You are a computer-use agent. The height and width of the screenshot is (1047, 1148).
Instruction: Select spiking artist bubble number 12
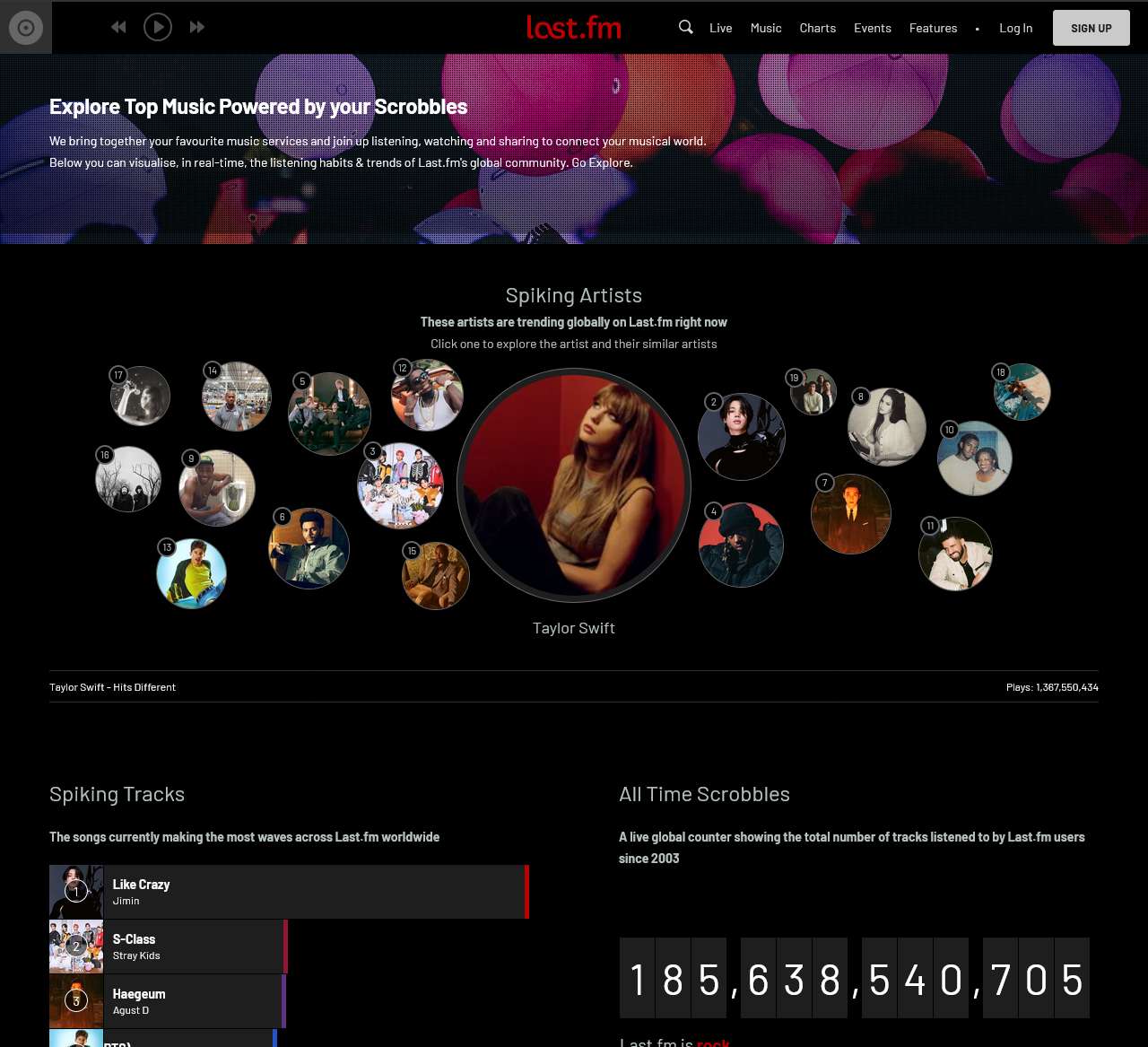[428, 396]
